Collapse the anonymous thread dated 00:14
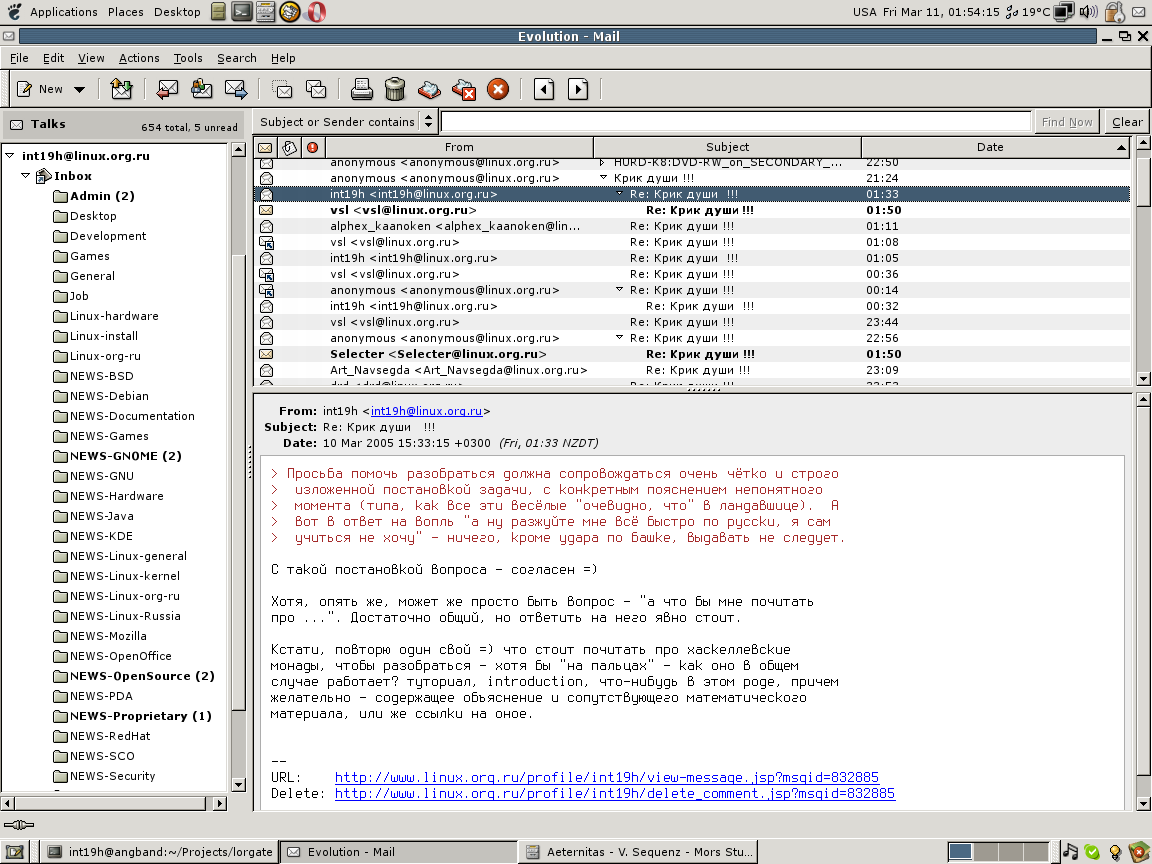Image resolution: width=1152 pixels, height=864 pixels. point(619,290)
